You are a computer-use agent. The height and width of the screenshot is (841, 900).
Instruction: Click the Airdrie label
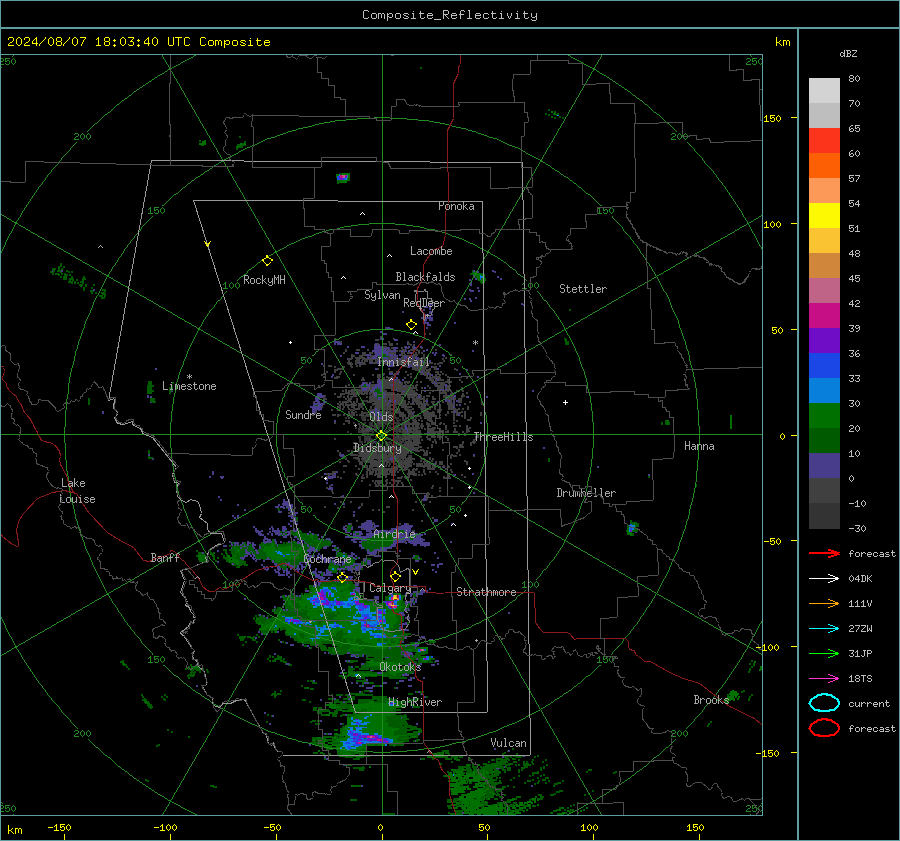tap(394, 534)
